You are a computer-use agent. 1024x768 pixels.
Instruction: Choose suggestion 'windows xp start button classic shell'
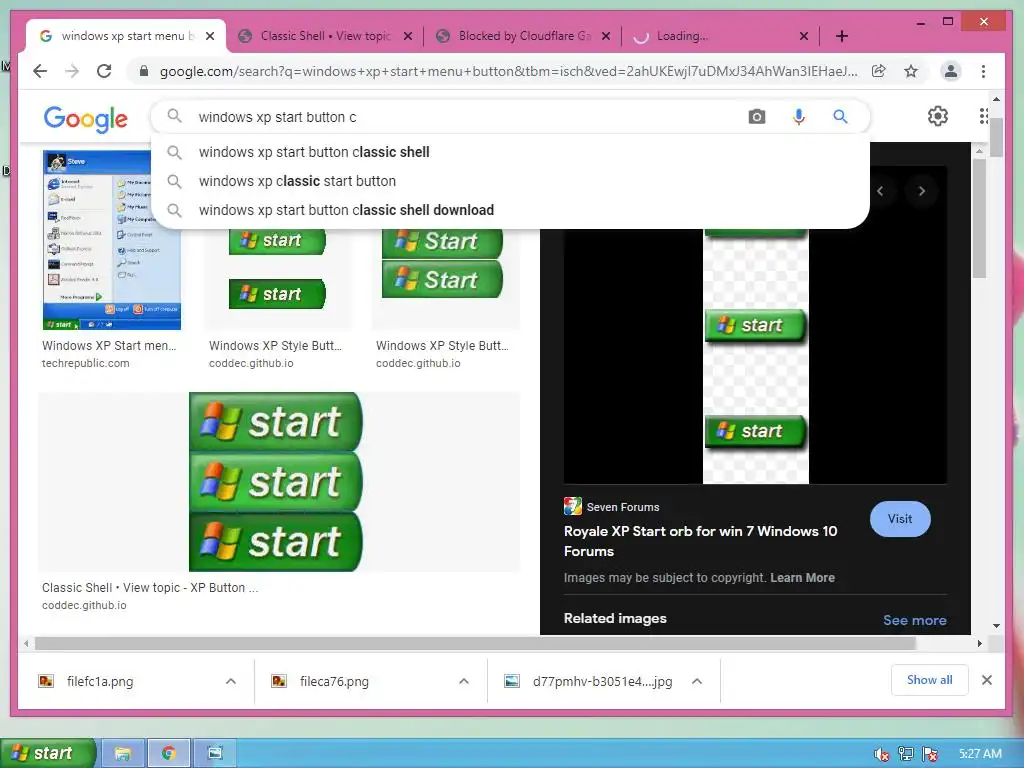click(x=511, y=152)
